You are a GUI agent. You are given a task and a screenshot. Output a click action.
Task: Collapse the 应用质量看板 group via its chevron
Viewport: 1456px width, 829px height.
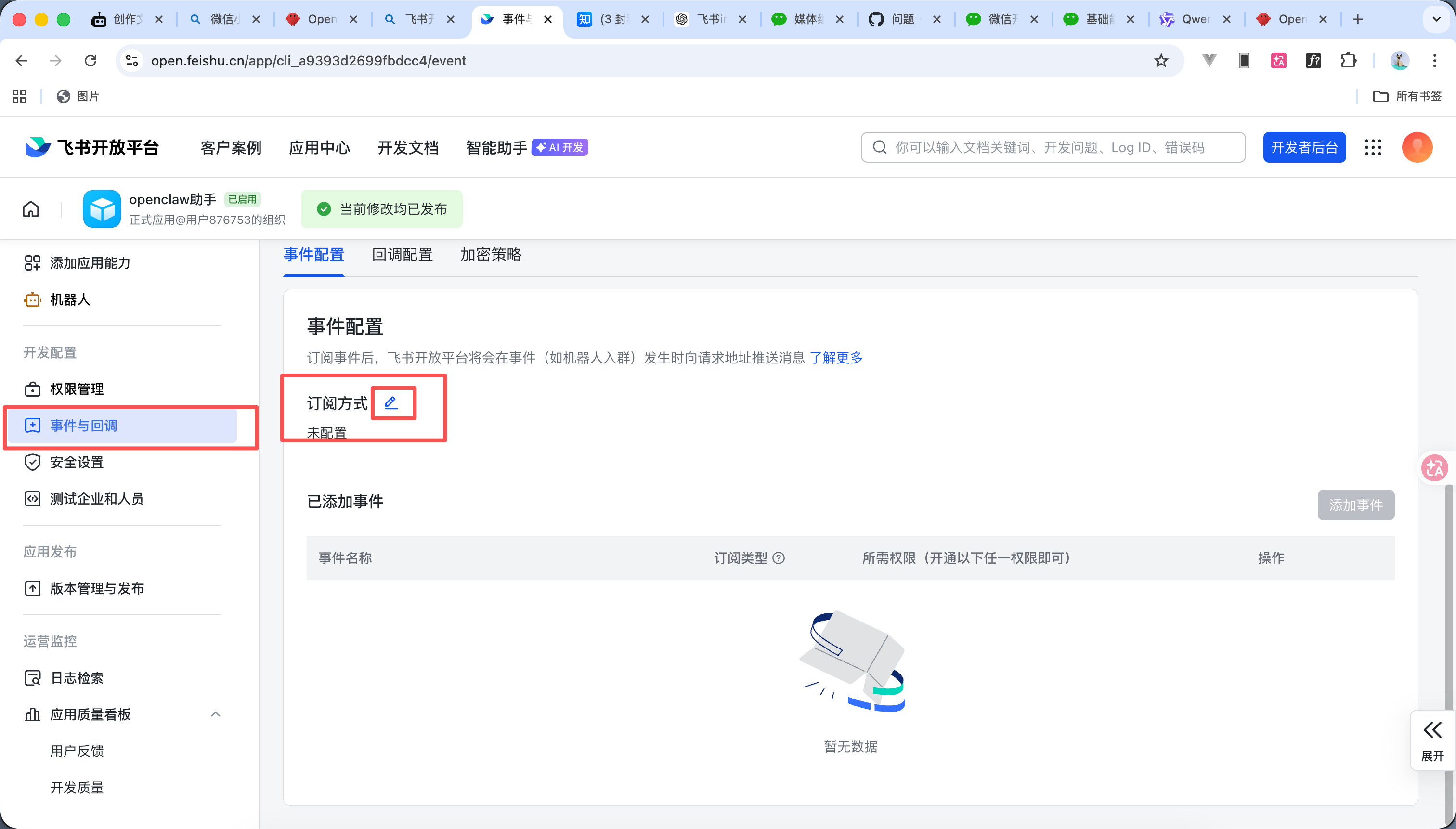click(x=215, y=713)
